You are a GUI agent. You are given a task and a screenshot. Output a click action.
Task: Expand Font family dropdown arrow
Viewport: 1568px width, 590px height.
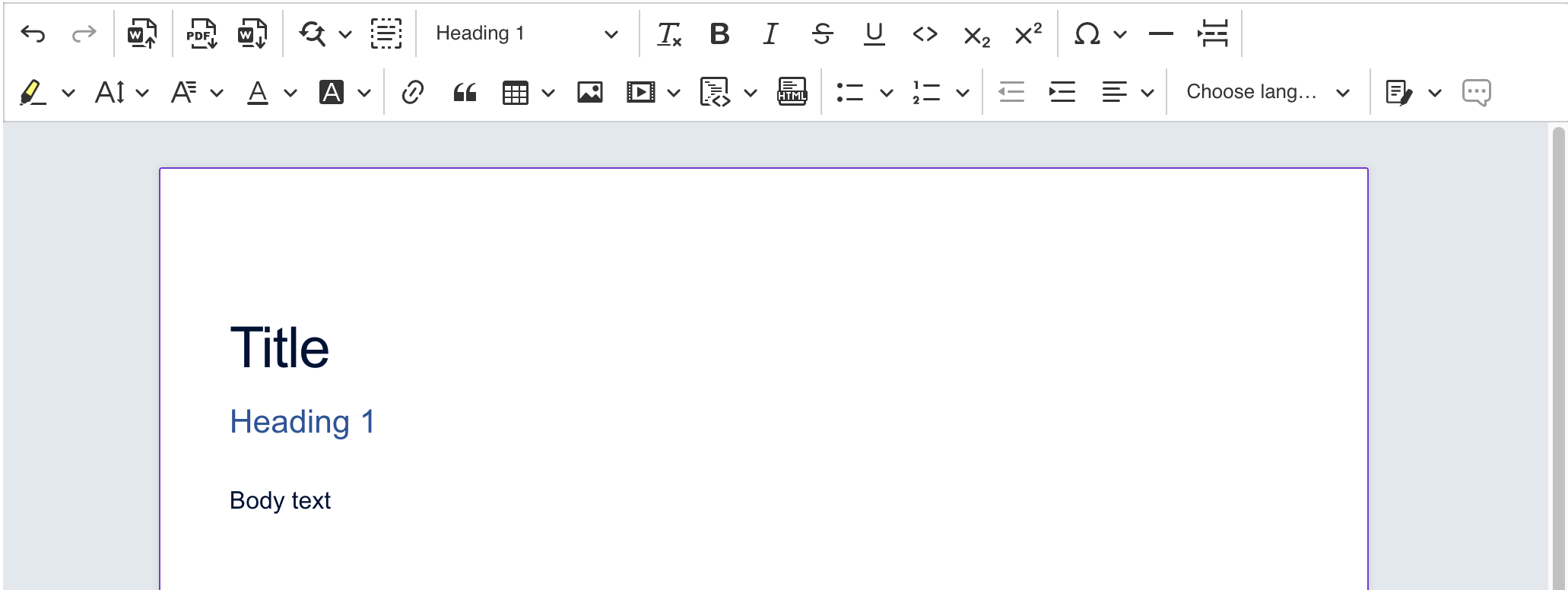click(x=217, y=93)
